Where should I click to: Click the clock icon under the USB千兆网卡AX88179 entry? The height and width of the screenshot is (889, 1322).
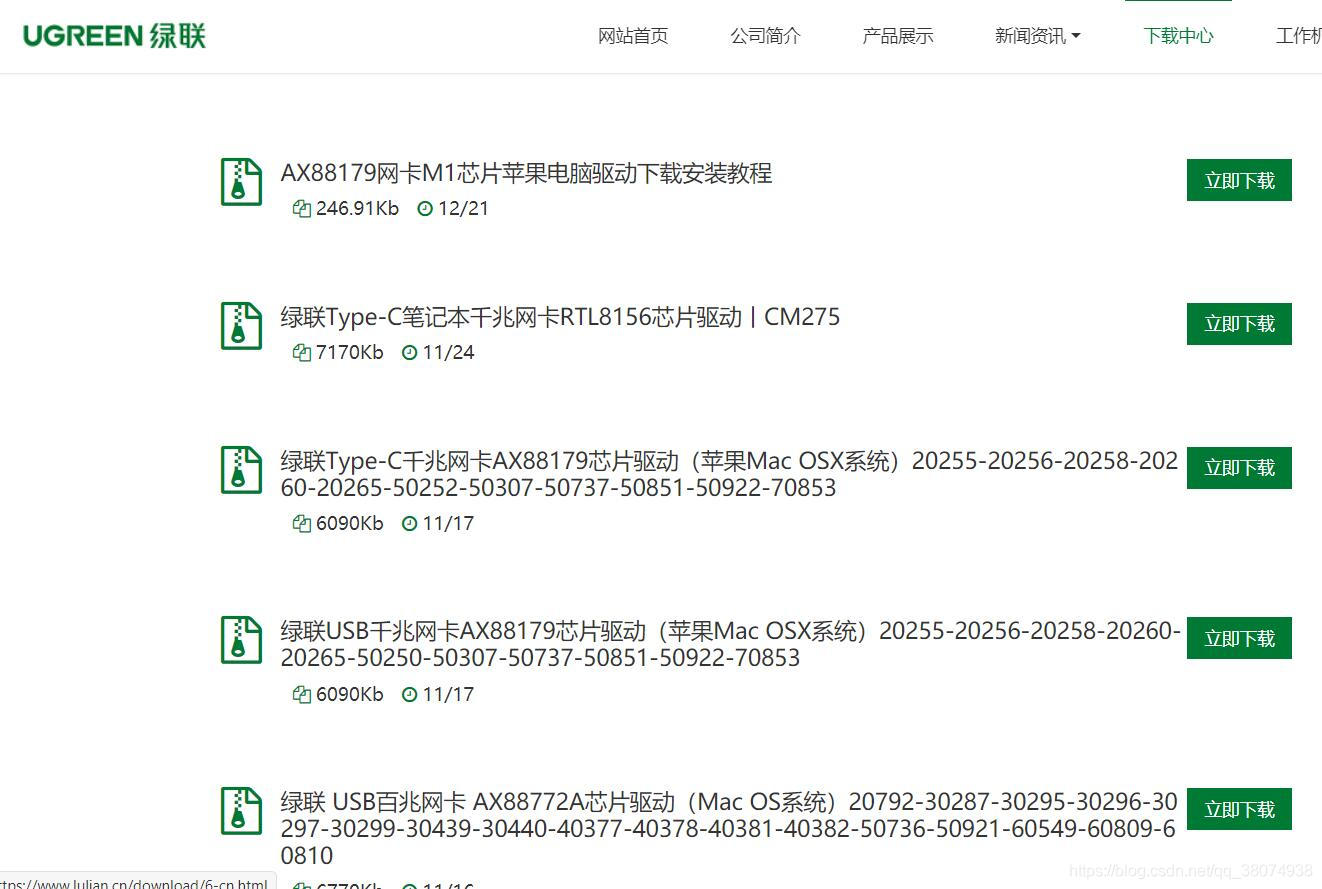pyautogui.click(x=409, y=694)
